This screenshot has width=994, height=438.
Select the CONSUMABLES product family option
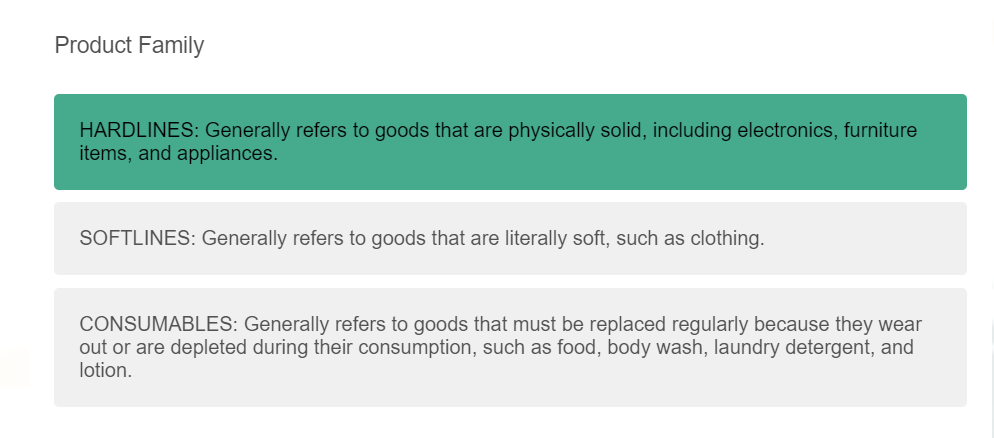510,347
